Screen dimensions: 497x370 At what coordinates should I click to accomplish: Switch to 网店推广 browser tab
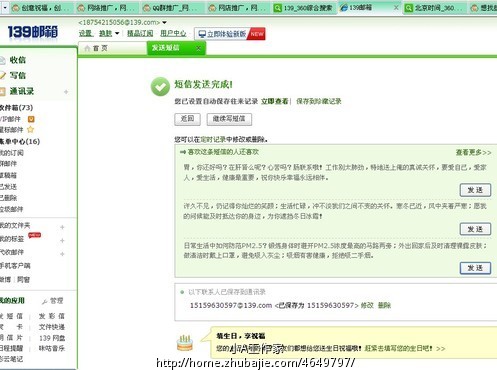coord(238,8)
